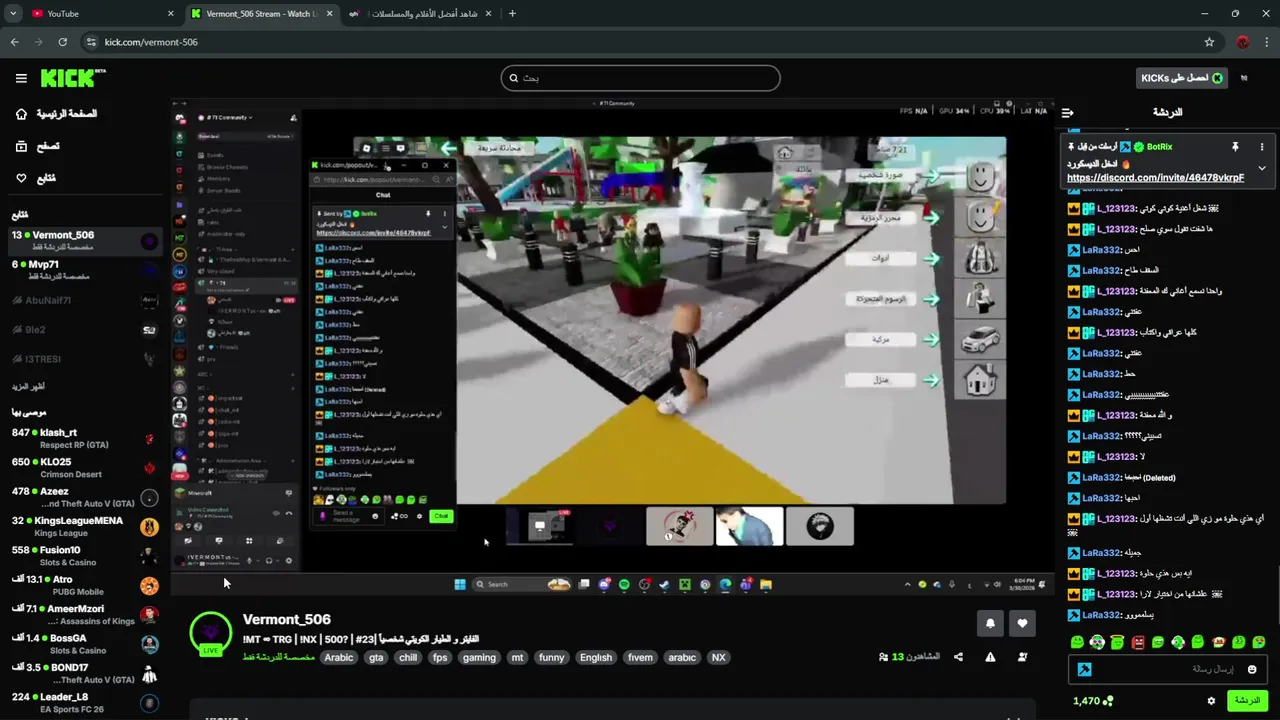
Task: Select the chill tag
Action: coord(408,657)
